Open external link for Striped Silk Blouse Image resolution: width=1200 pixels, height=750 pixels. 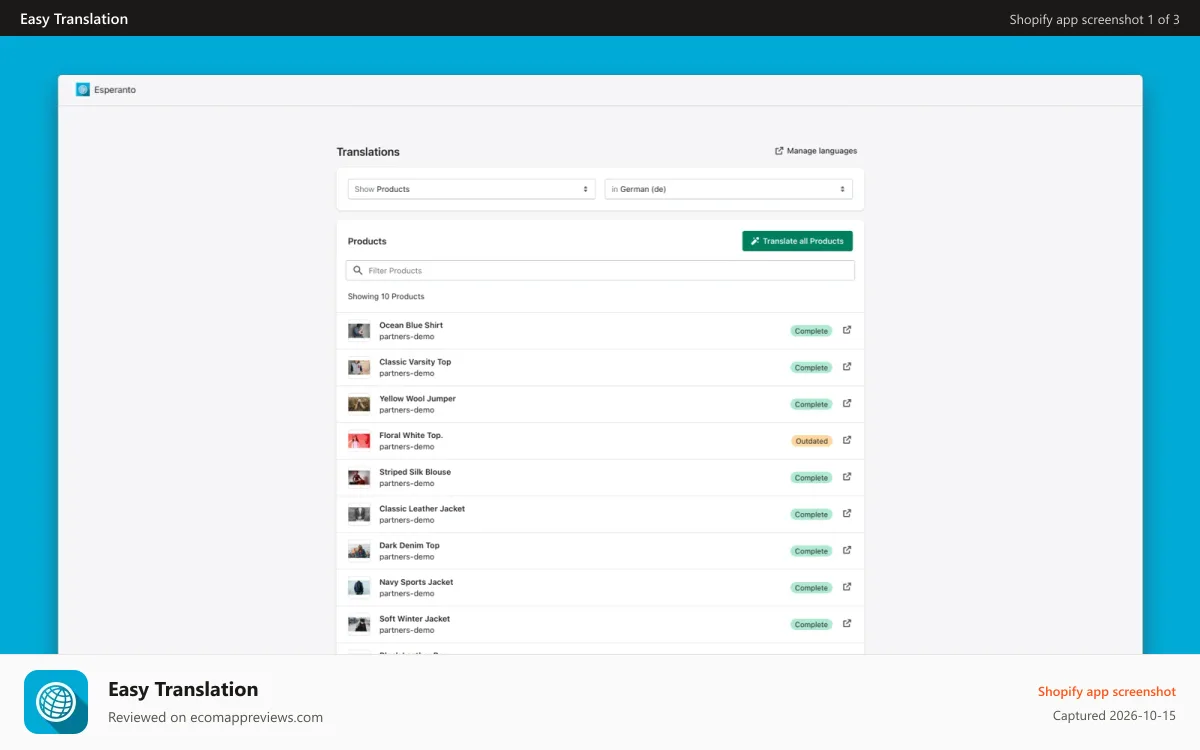point(847,477)
